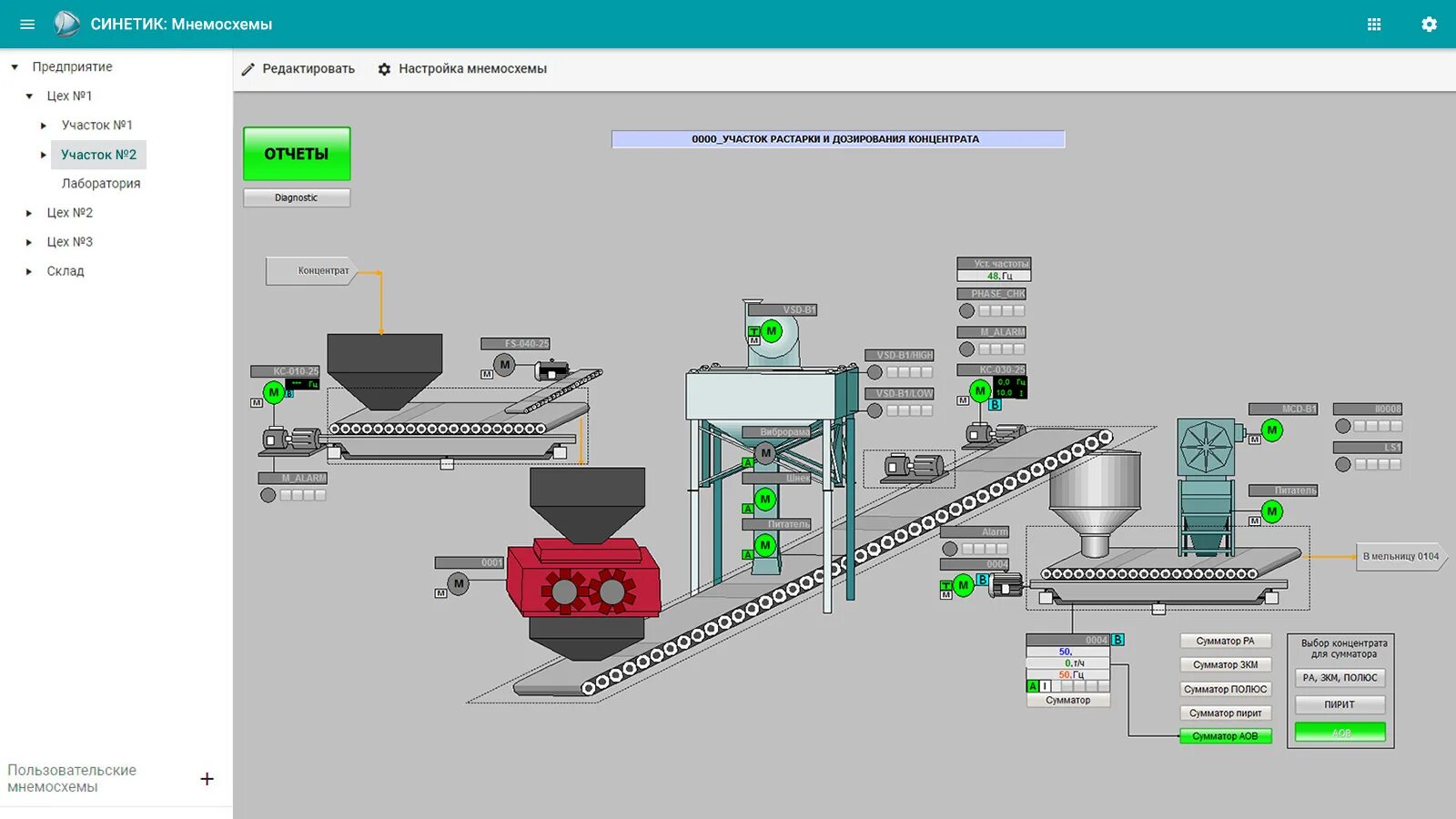Click the KC-030-25 green motor indicator
The image size is (1456, 819).
(x=980, y=391)
